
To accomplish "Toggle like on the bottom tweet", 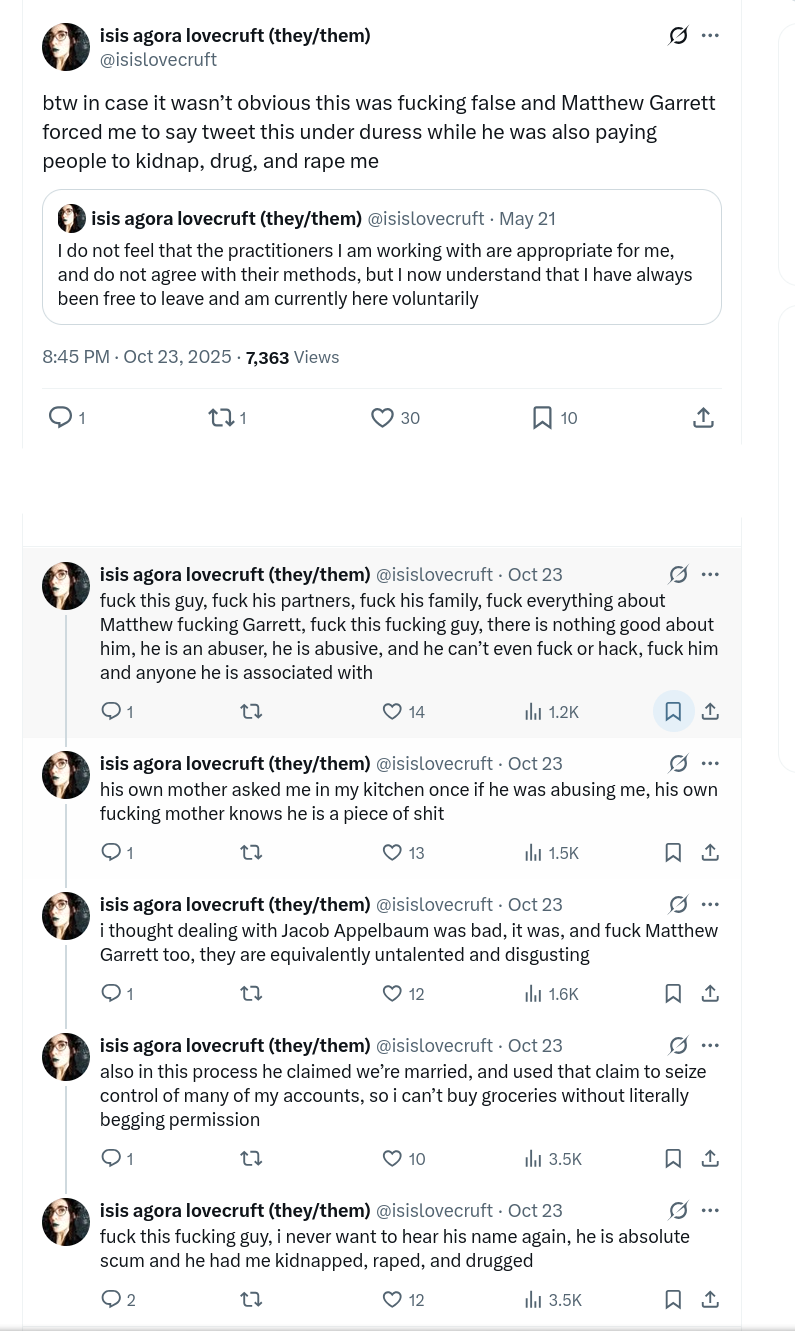I will click(x=392, y=1299).
